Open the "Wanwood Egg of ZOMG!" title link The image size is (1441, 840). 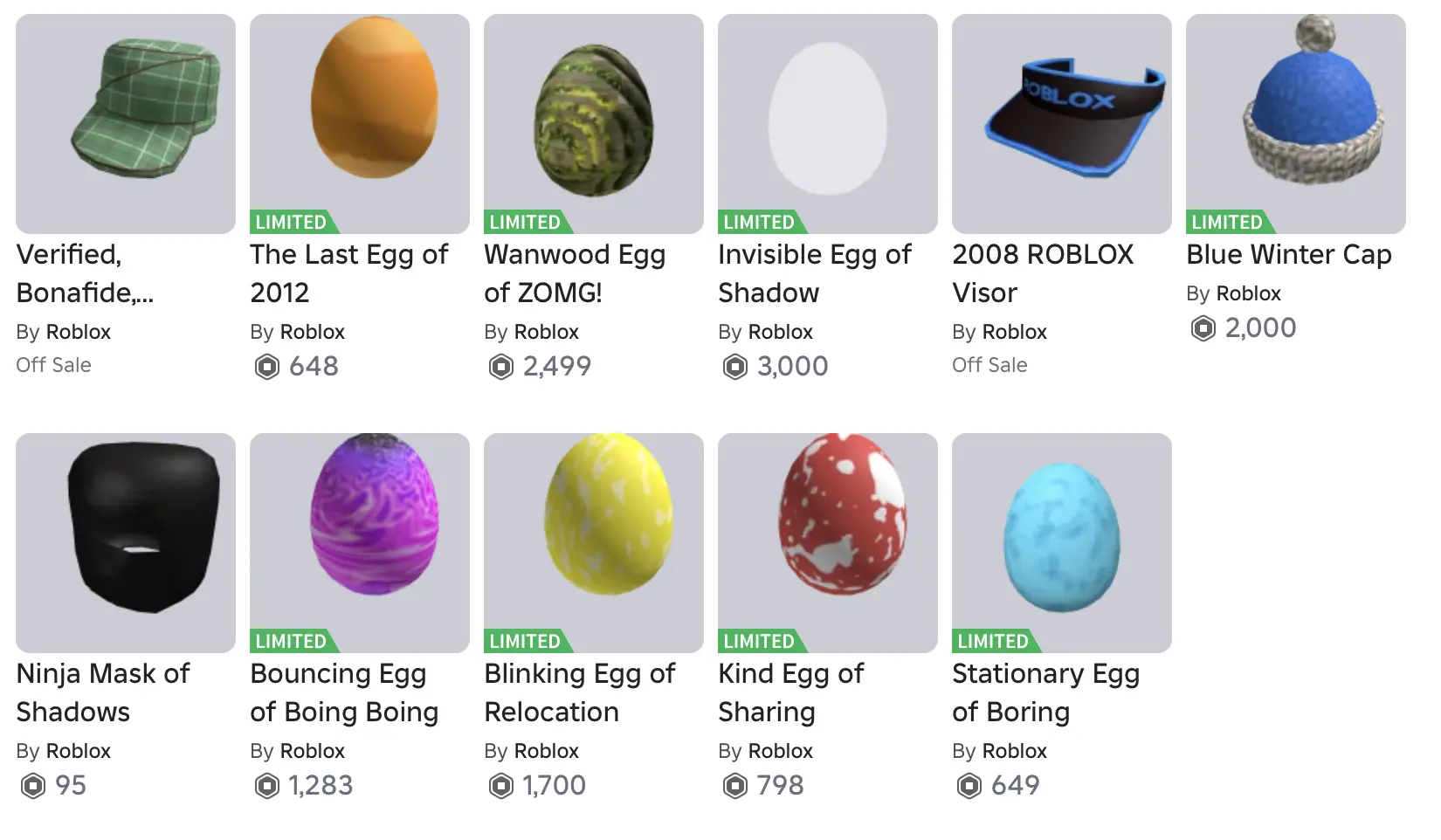575,273
